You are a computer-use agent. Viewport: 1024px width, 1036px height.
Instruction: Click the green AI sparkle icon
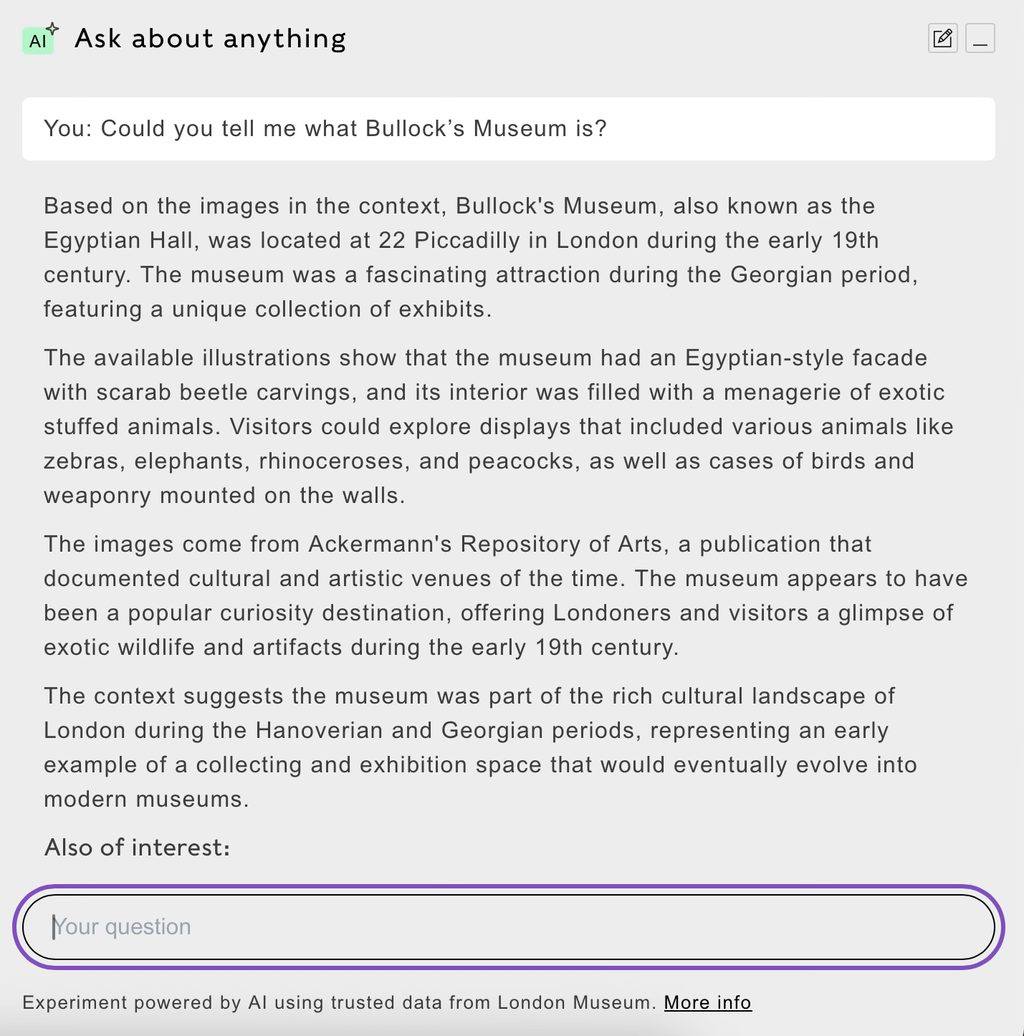click(x=39, y=39)
